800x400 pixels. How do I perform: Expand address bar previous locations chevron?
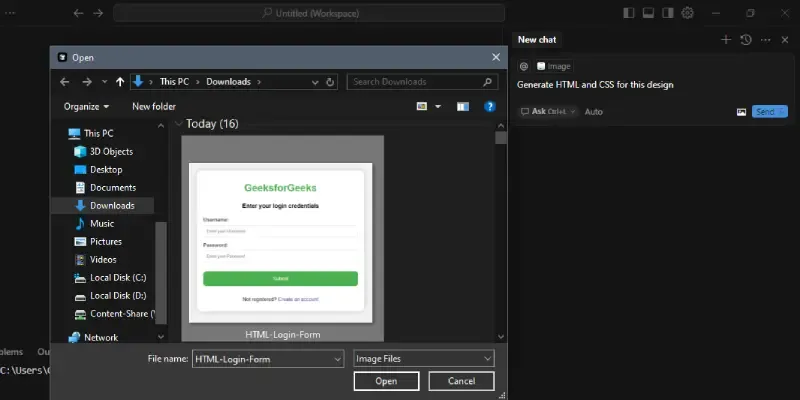point(315,82)
